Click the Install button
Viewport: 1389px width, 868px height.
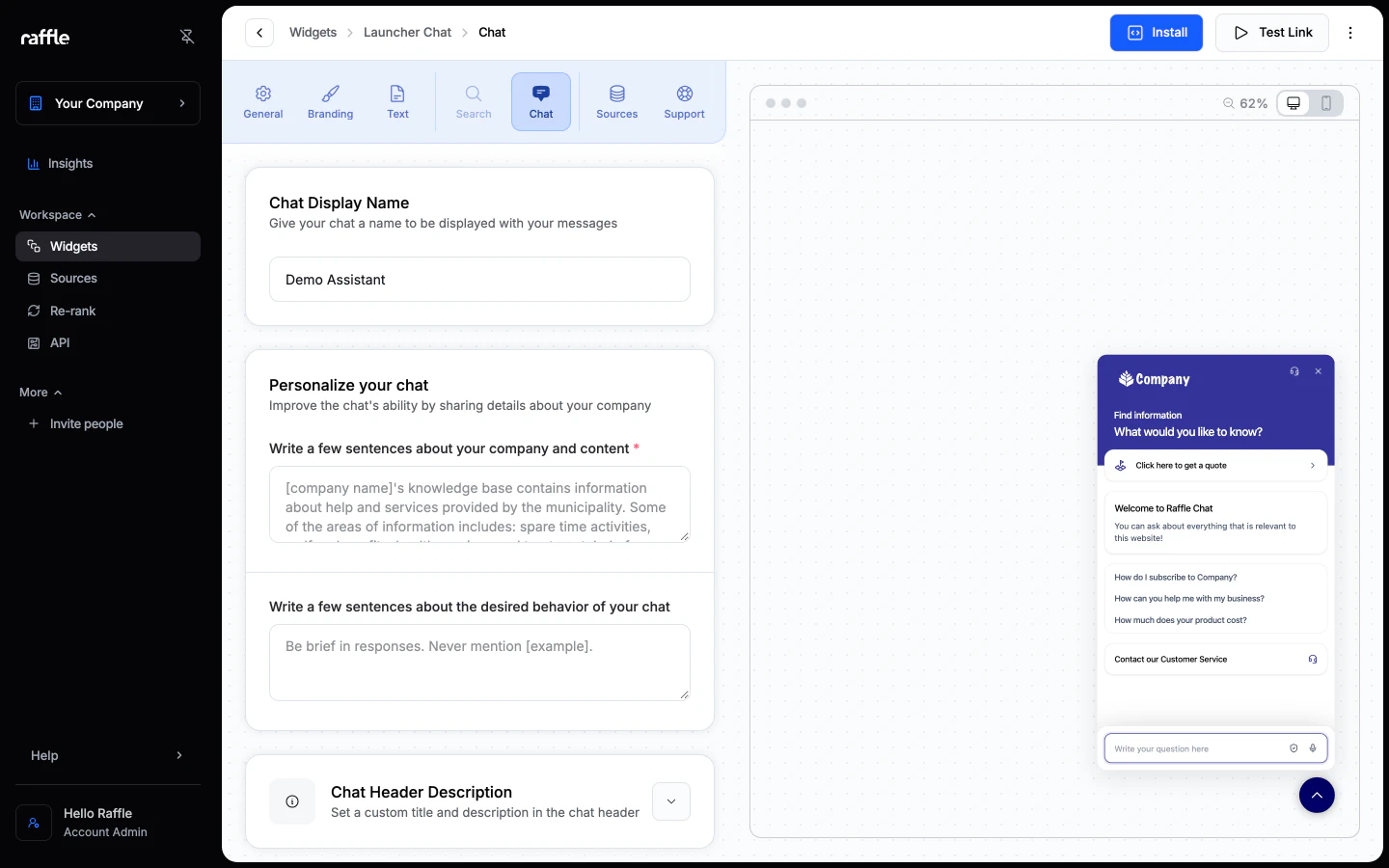click(x=1157, y=33)
